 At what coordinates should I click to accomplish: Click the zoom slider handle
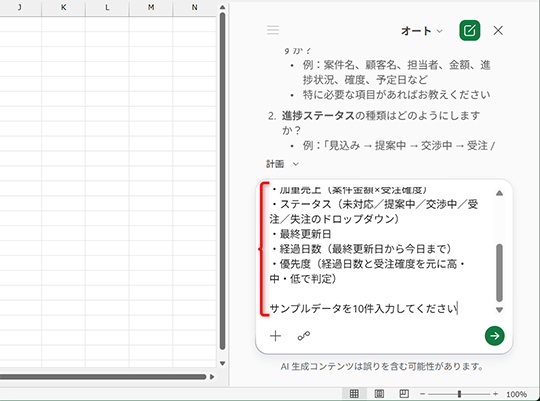[x=459, y=394]
